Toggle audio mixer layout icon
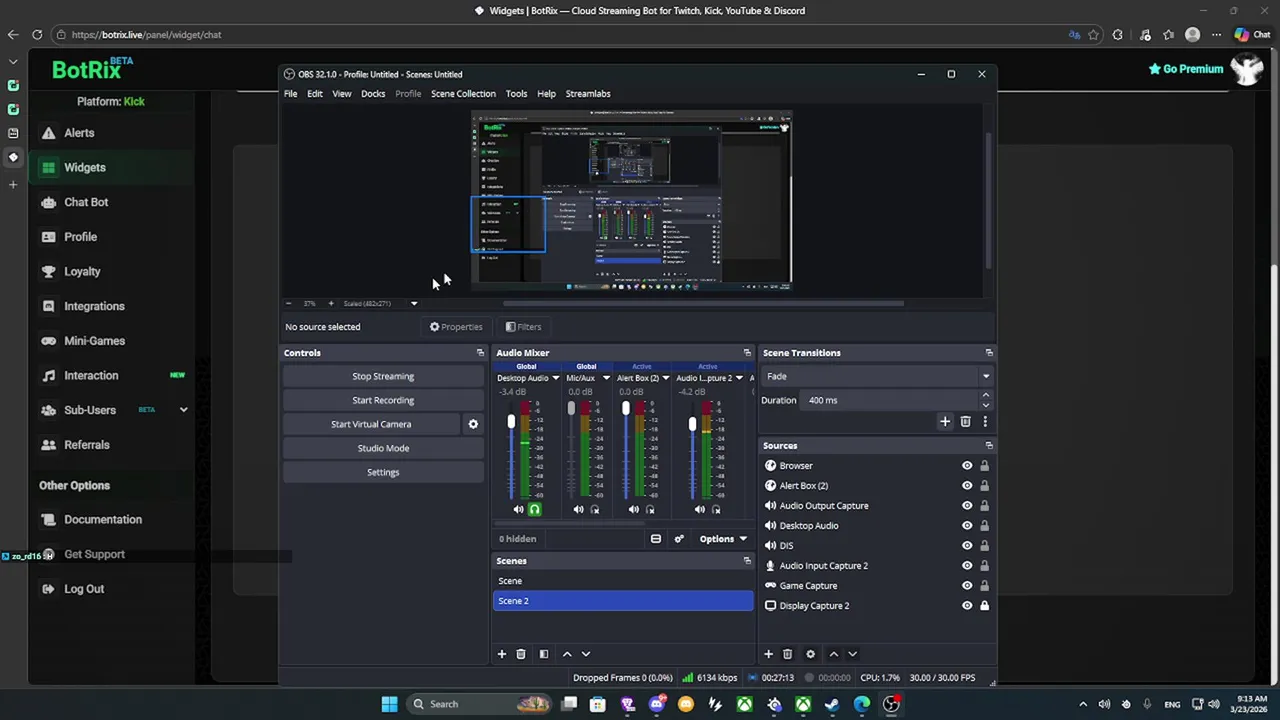The height and width of the screenshot is (720, 1280). click(656, 539)
